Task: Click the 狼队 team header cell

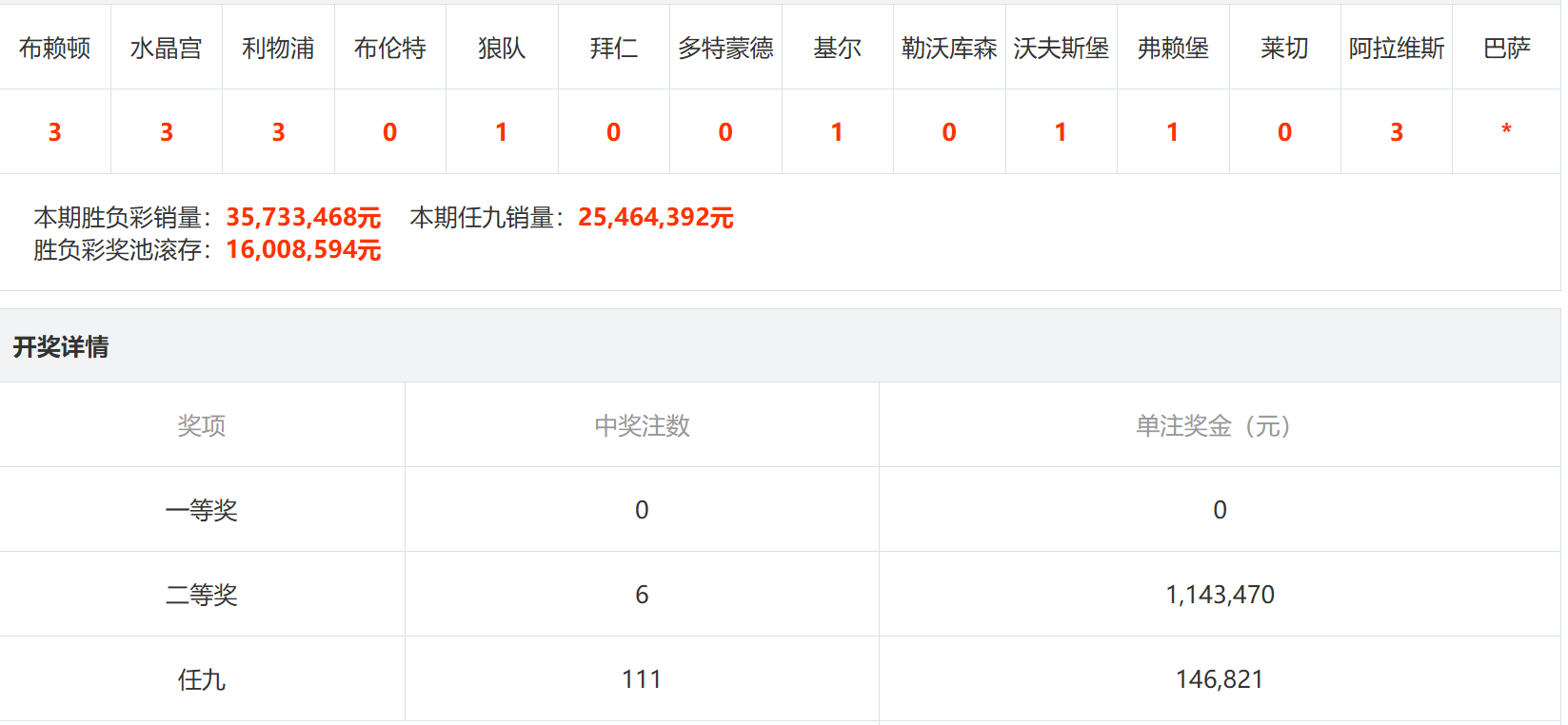Action: [x=502, y=48]
